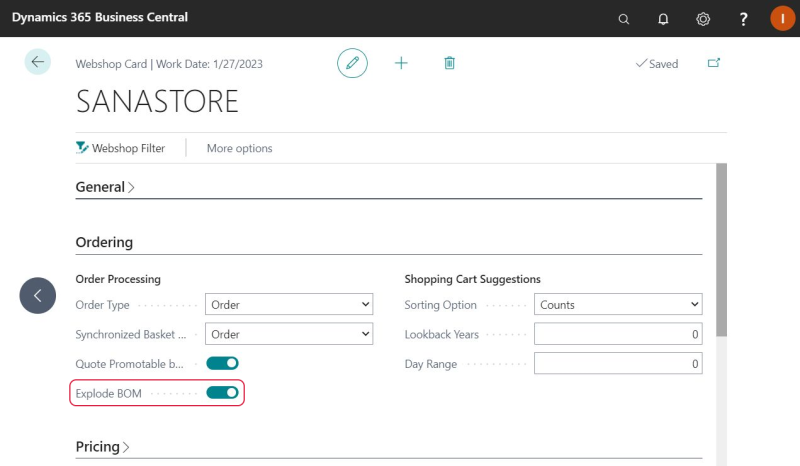The height and width of the screenshot is (466, 800).
Task: Edit the Webshop Card with pencil icon
Action: tap(352, 63)
